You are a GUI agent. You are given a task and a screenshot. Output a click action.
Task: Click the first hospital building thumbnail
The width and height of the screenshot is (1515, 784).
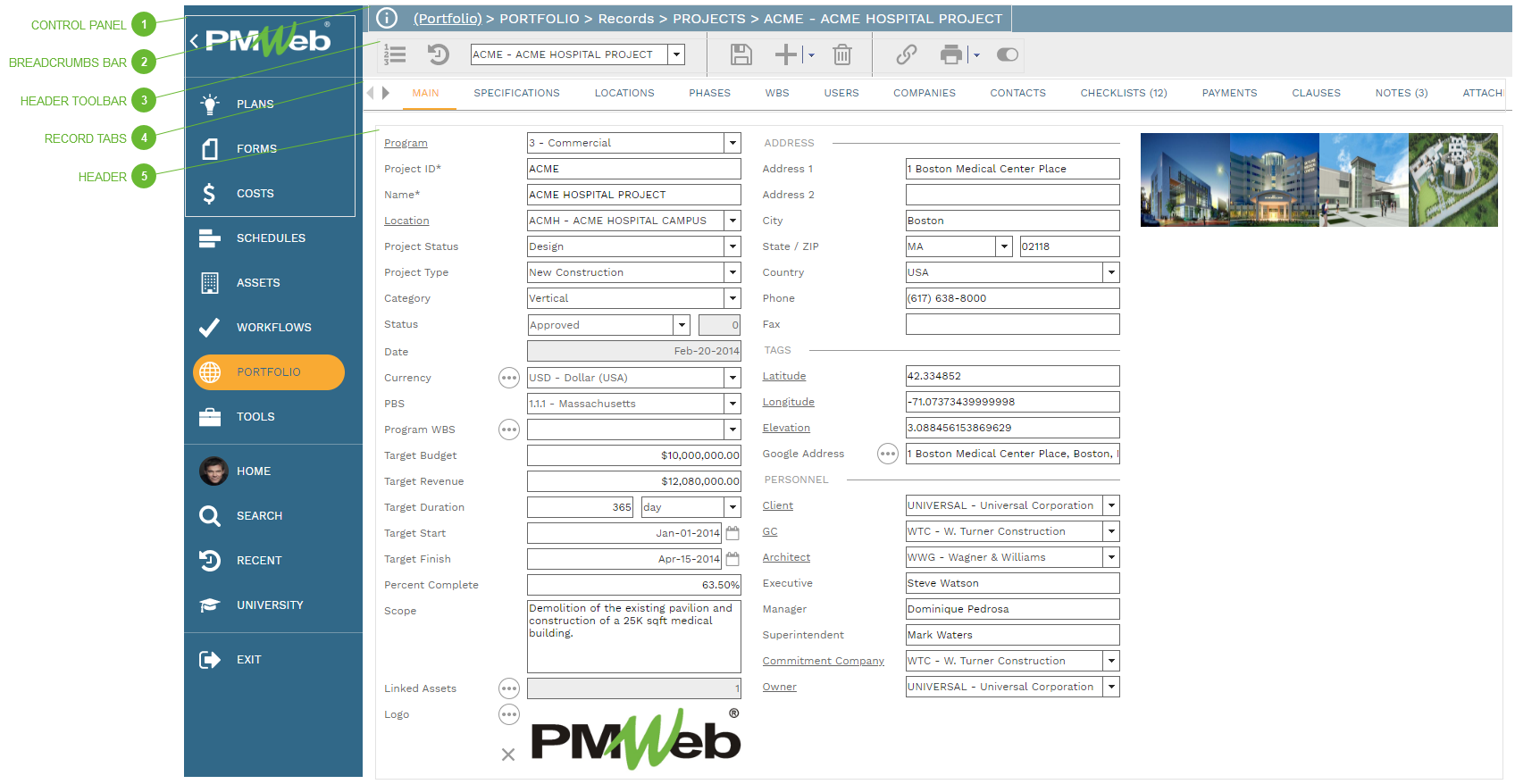tap(1184, 179)
